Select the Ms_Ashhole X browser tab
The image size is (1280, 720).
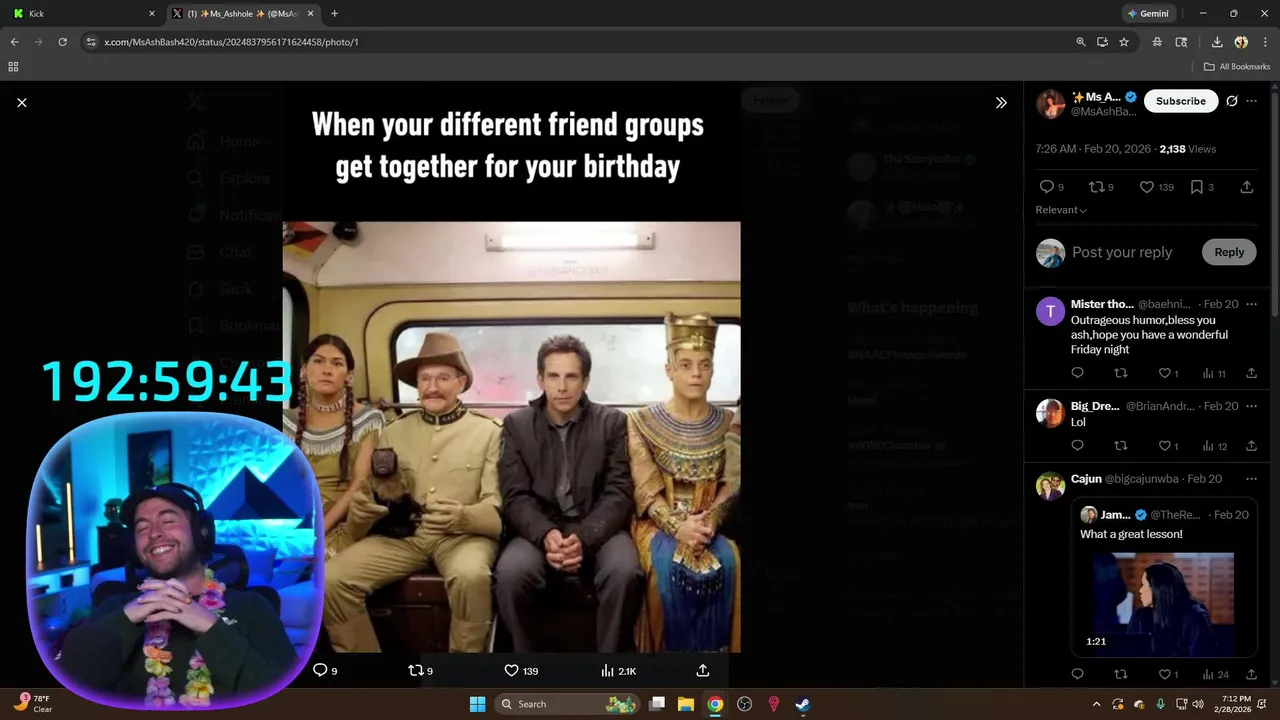(243, 14)
